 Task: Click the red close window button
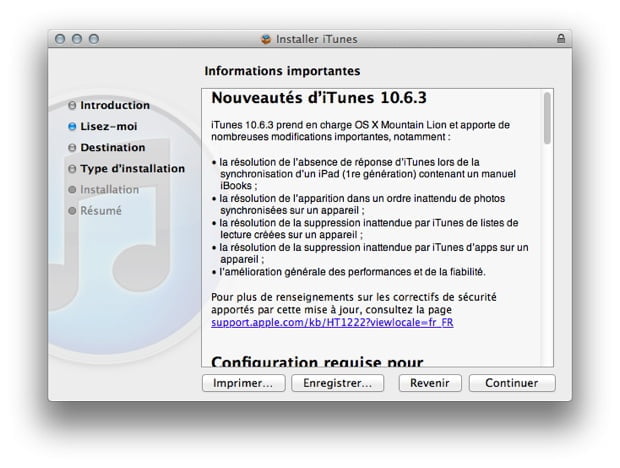pos(60,39)
